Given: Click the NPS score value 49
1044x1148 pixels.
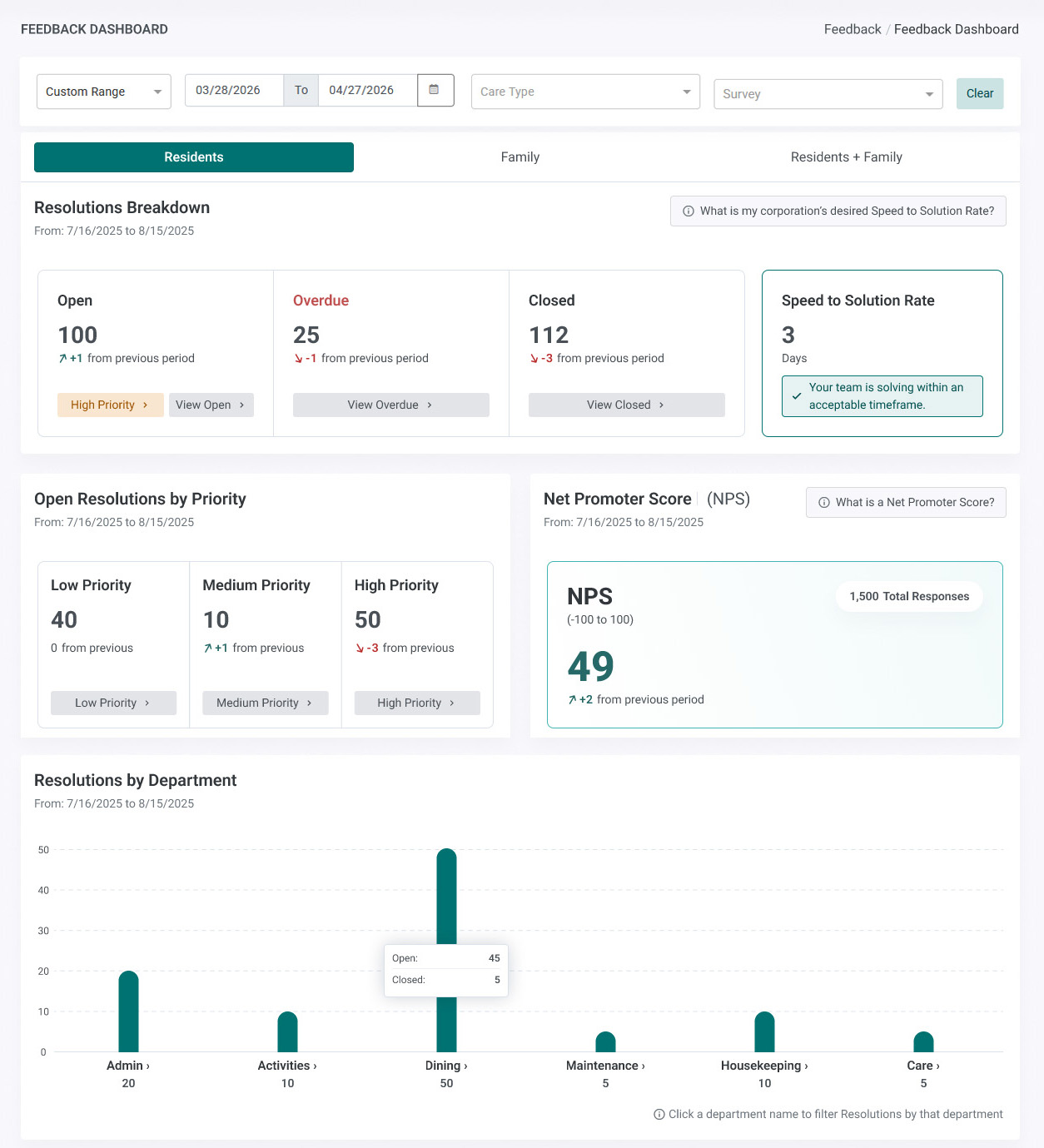Looking at the screenshot, I should [591, 666].
